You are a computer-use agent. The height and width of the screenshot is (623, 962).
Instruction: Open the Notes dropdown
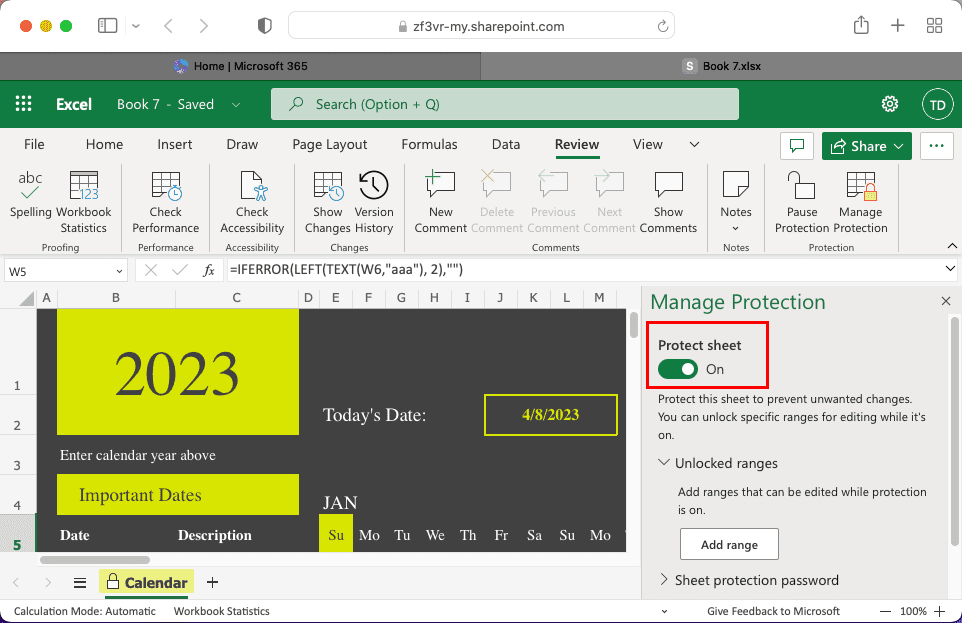tap(736, 227)
